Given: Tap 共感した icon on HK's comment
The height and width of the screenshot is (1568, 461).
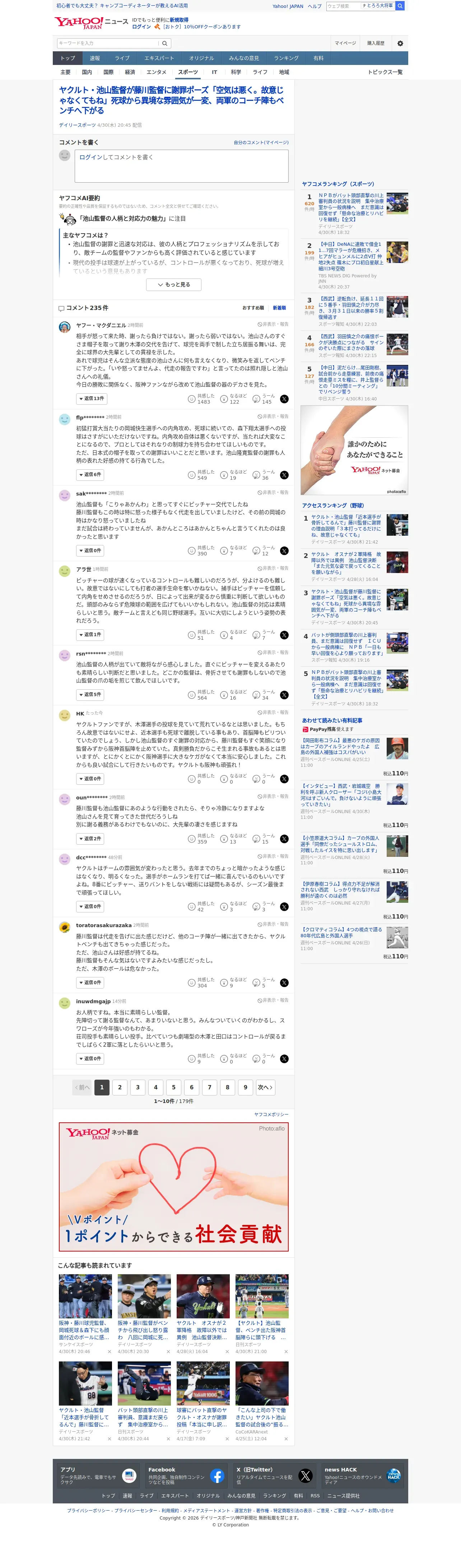Looking at the screenshot, I should point(191,779).
